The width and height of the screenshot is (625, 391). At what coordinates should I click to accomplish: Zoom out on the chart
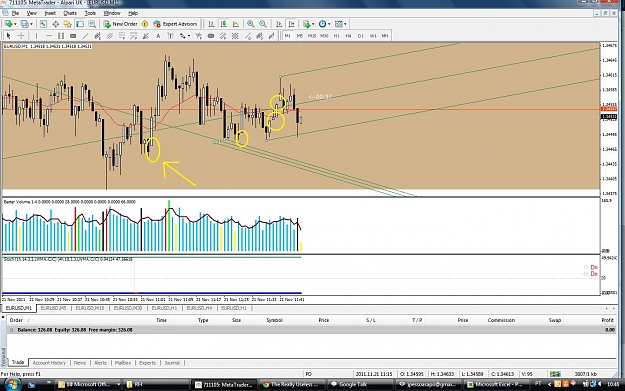coord(263,24)
